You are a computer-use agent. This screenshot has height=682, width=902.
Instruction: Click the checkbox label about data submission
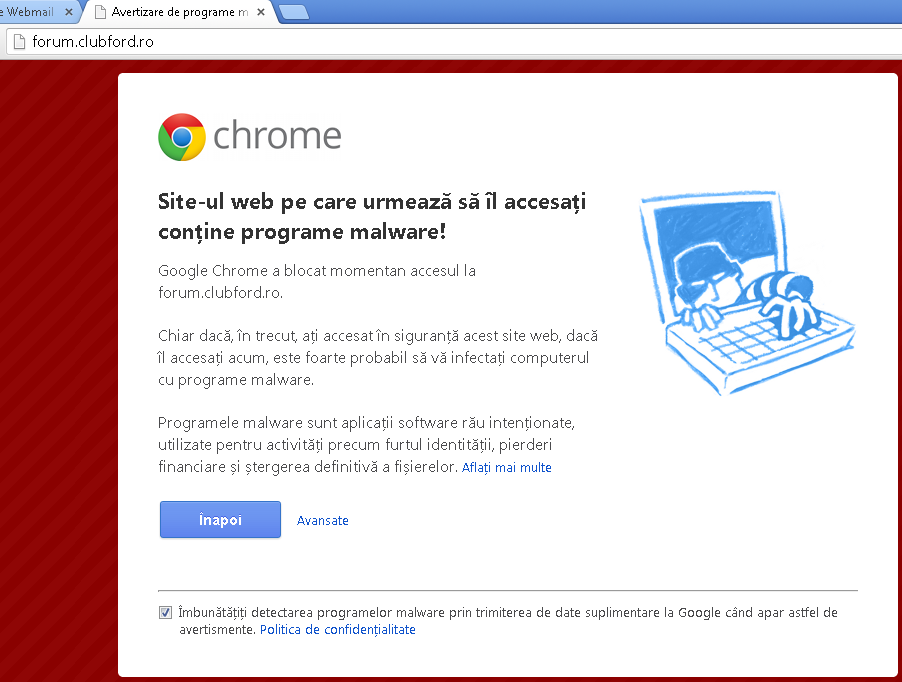[x=508, y=620]
